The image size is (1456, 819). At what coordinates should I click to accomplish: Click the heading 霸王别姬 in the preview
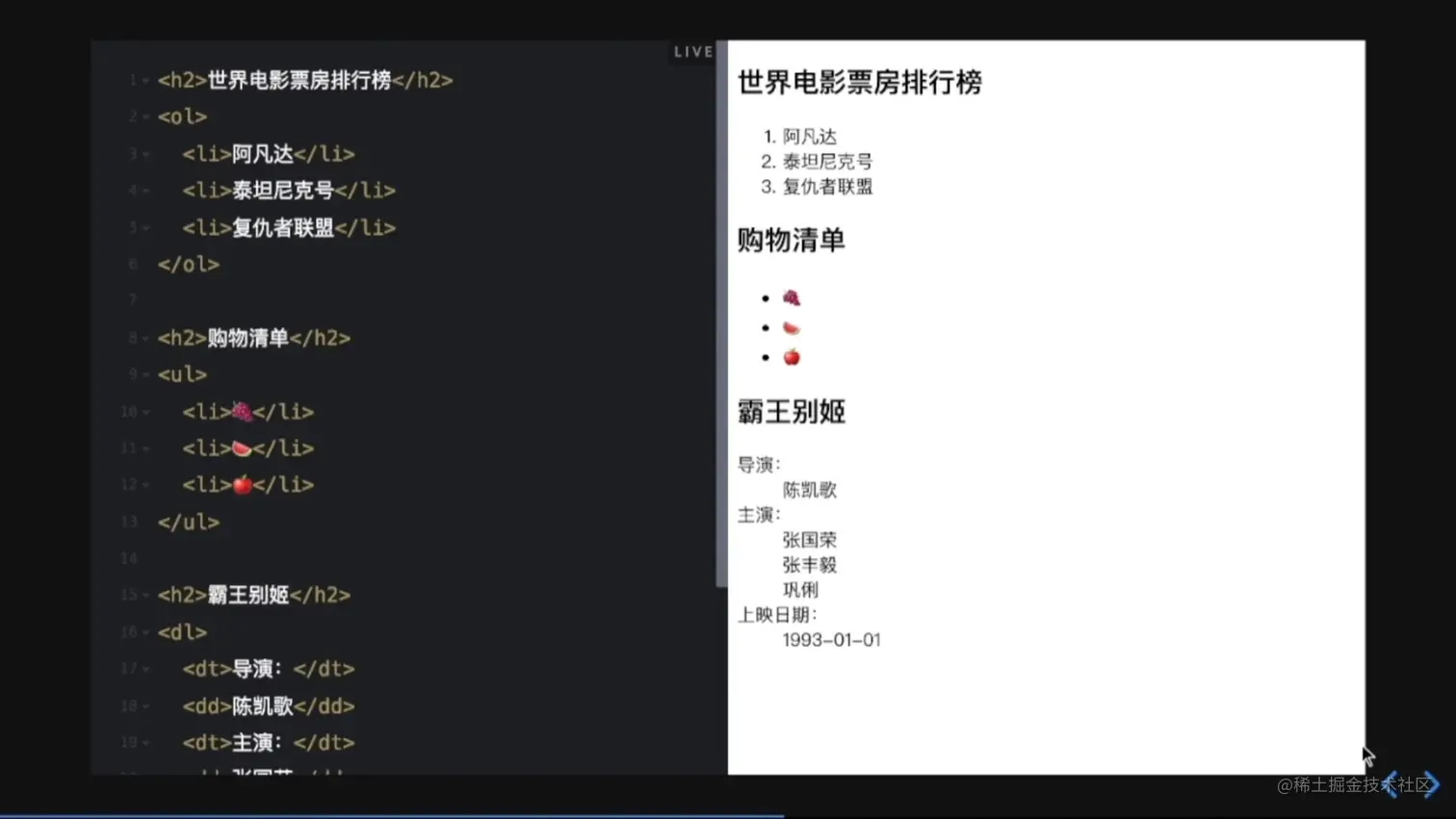(x=790, y=412)
